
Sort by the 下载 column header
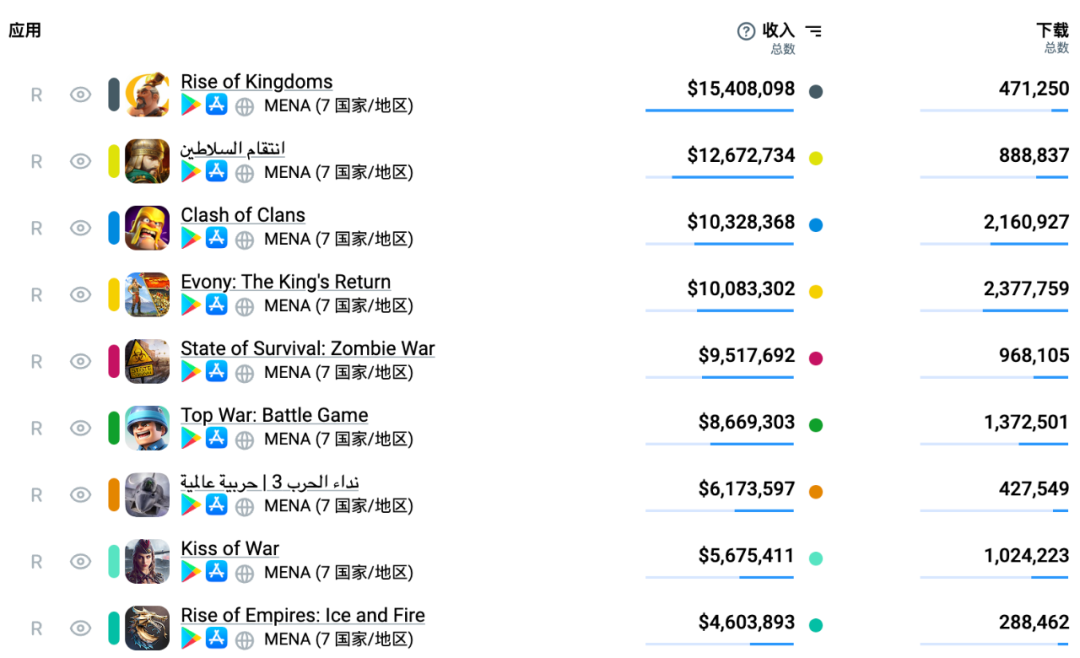[x=1052, y=31]
